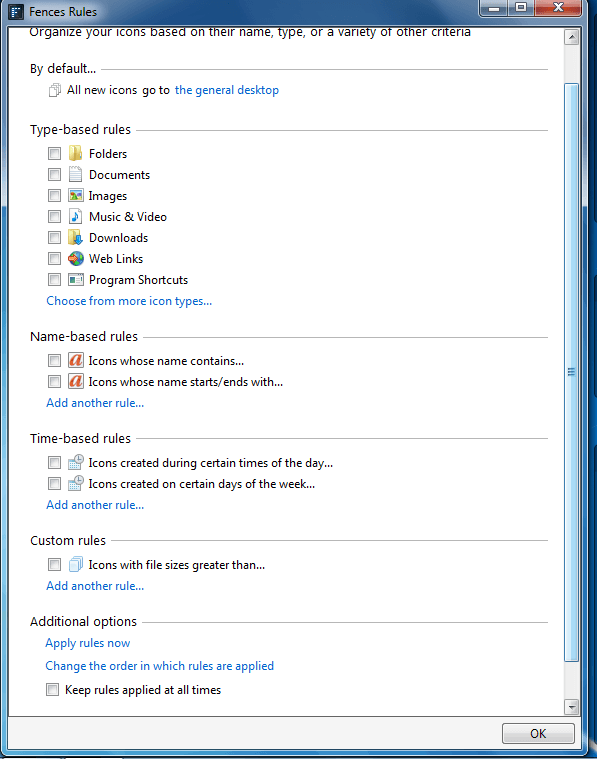
Task: Click the Folders icon in Type-based rules
Action: (75, 153)
